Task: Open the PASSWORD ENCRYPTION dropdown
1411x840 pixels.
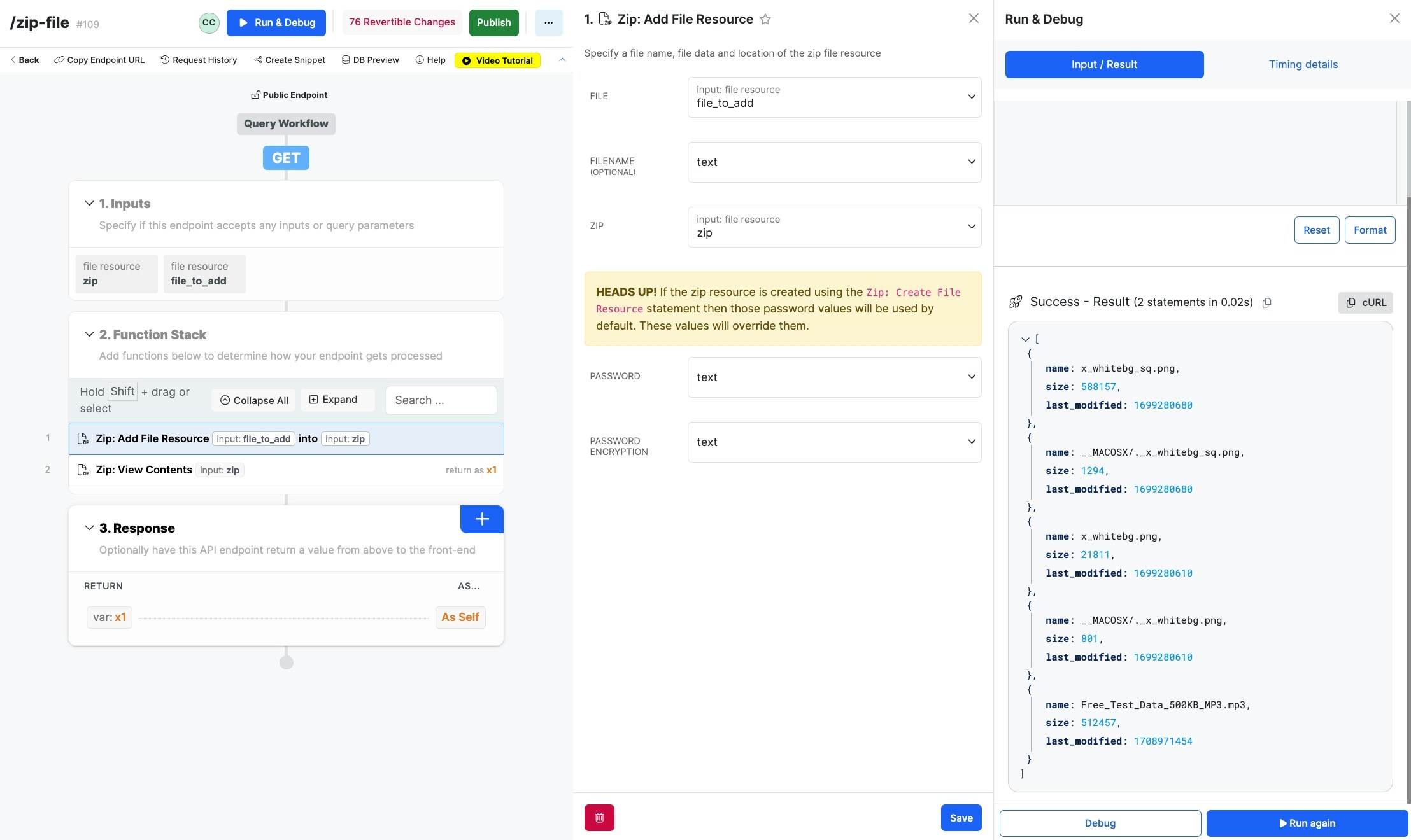Action: coord(834,442)
